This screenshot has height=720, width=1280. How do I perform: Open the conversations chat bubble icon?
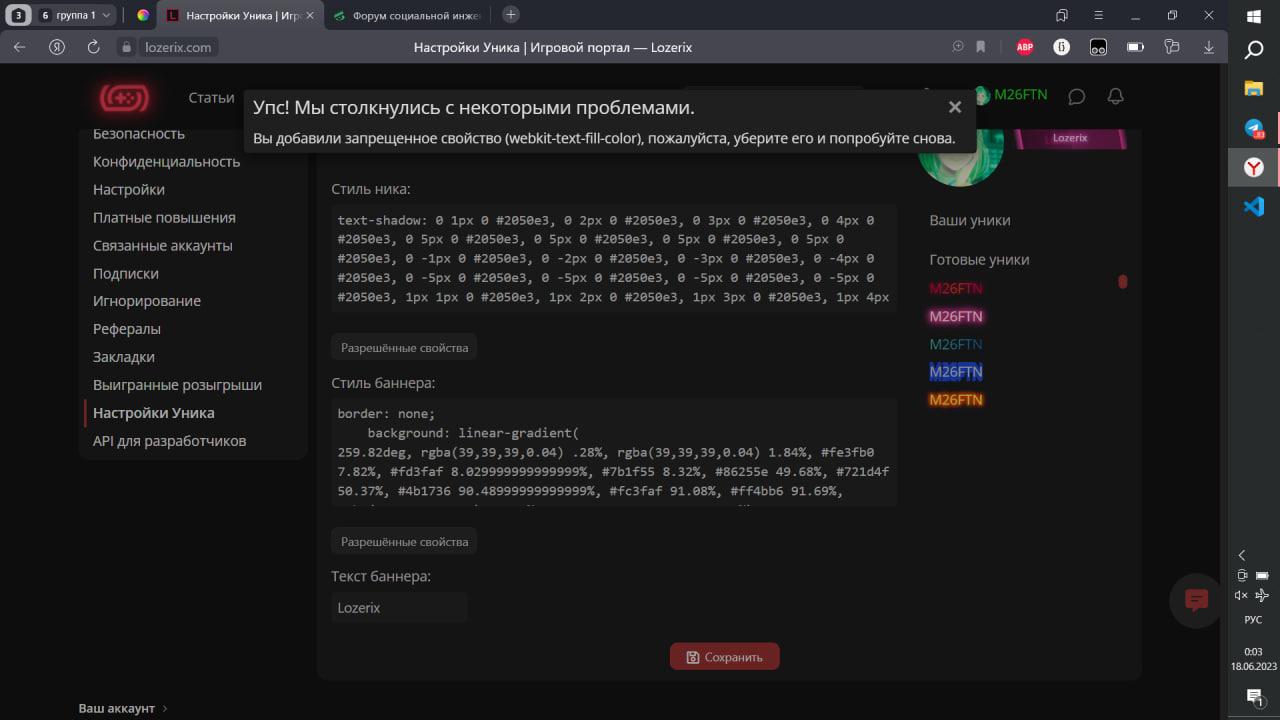pos(1077,96)
